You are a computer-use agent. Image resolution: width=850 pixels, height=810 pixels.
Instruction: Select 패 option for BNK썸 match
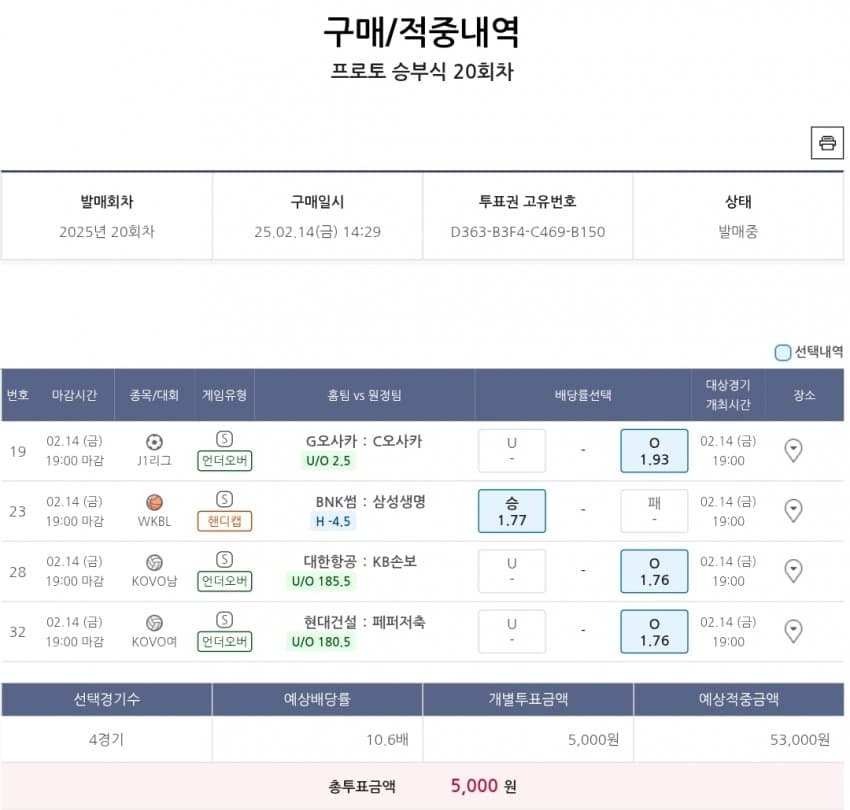click(654, 511)
